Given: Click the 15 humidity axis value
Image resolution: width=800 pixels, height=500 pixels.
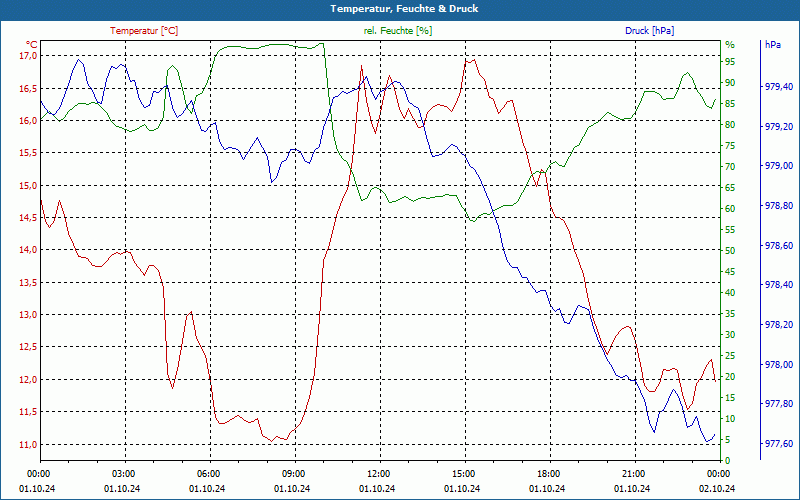Looking at the screenshot, I should (x=730, y=397).
